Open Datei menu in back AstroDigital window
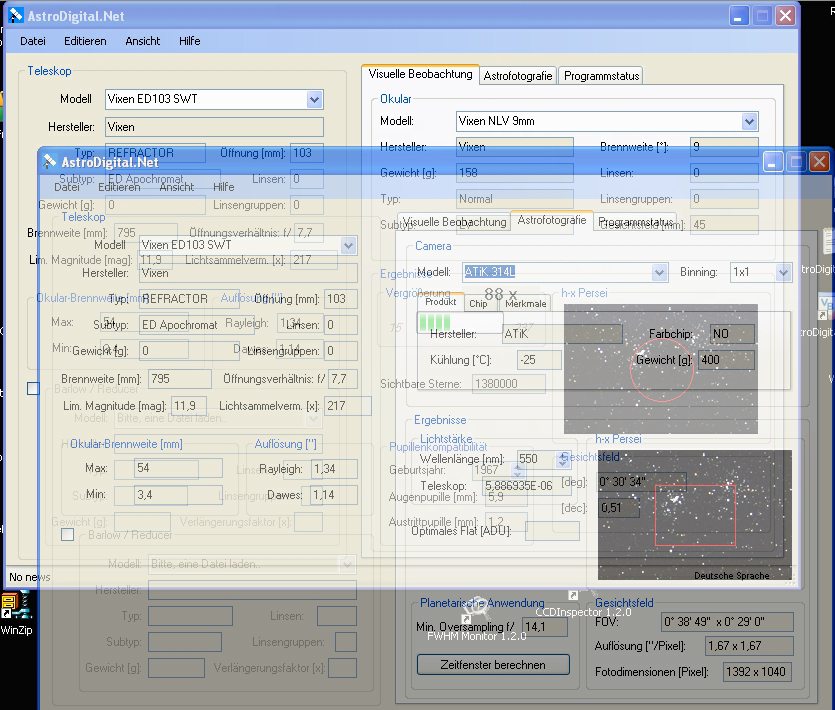The image size is (835, 710). coord(32,41)
